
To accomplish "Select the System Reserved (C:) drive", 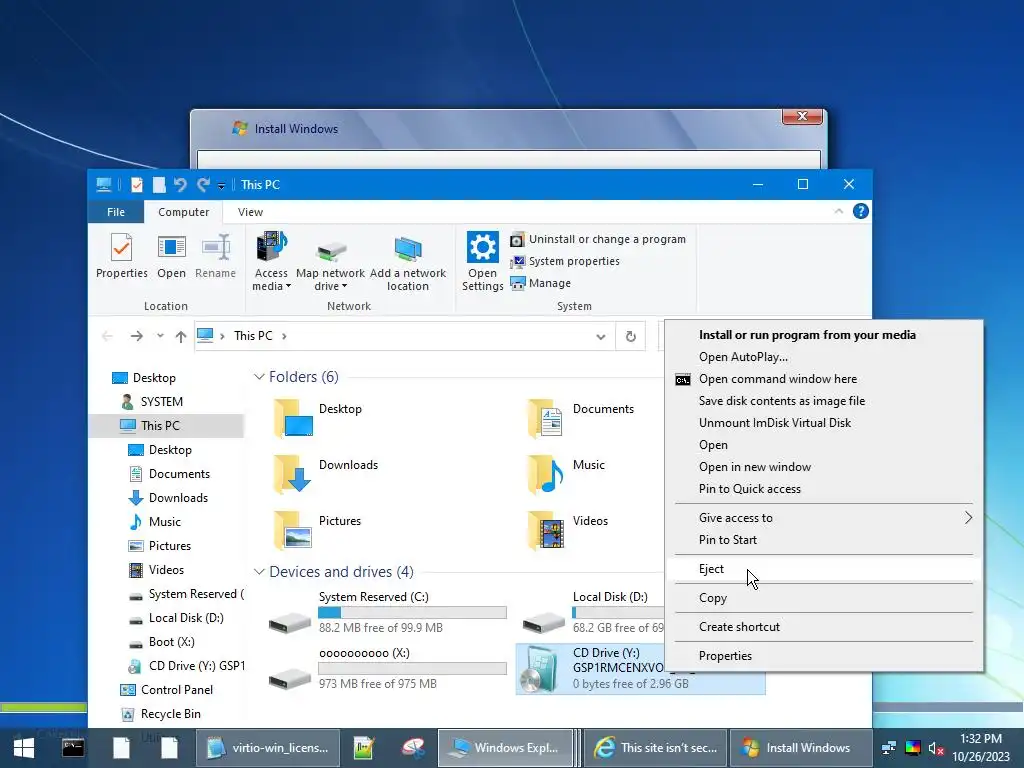I will [387, 613].
